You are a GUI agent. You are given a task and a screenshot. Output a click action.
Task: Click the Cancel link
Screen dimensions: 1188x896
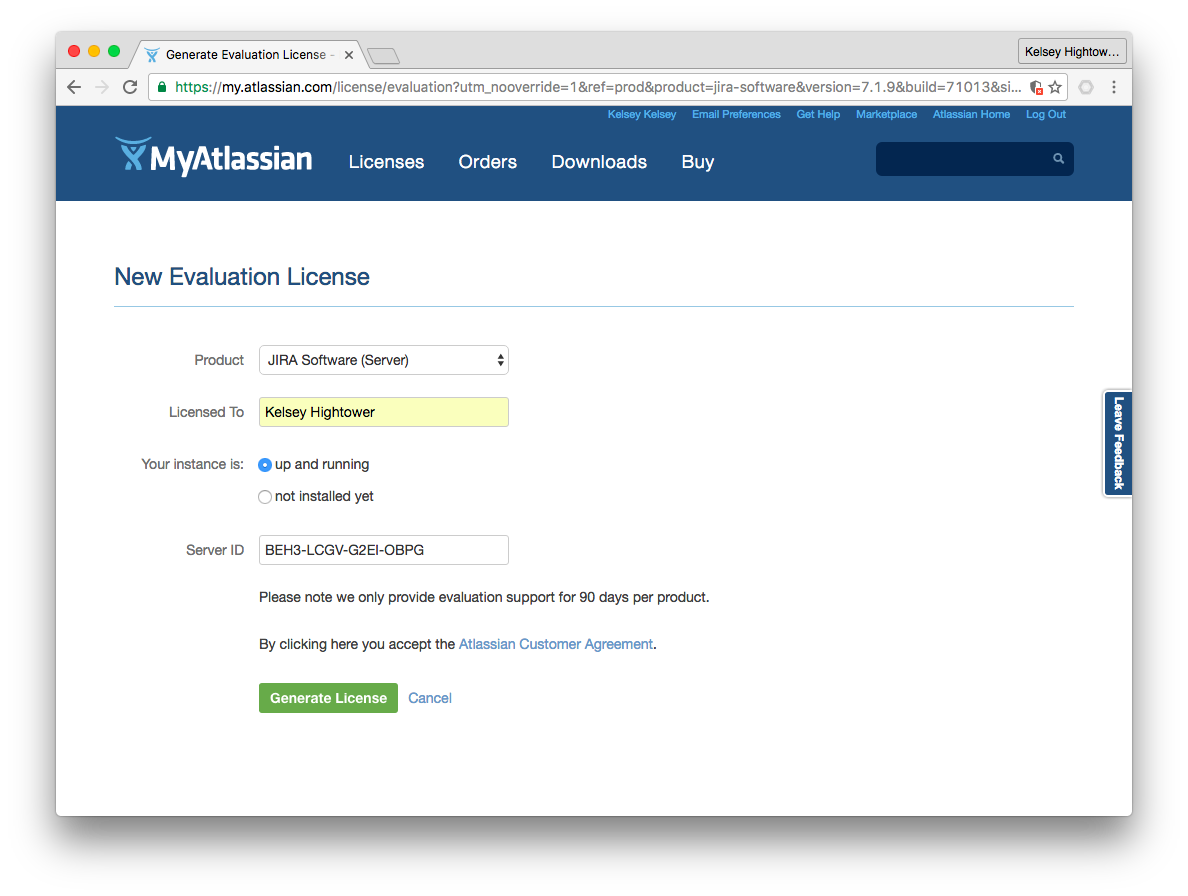(x=430, y=698)
